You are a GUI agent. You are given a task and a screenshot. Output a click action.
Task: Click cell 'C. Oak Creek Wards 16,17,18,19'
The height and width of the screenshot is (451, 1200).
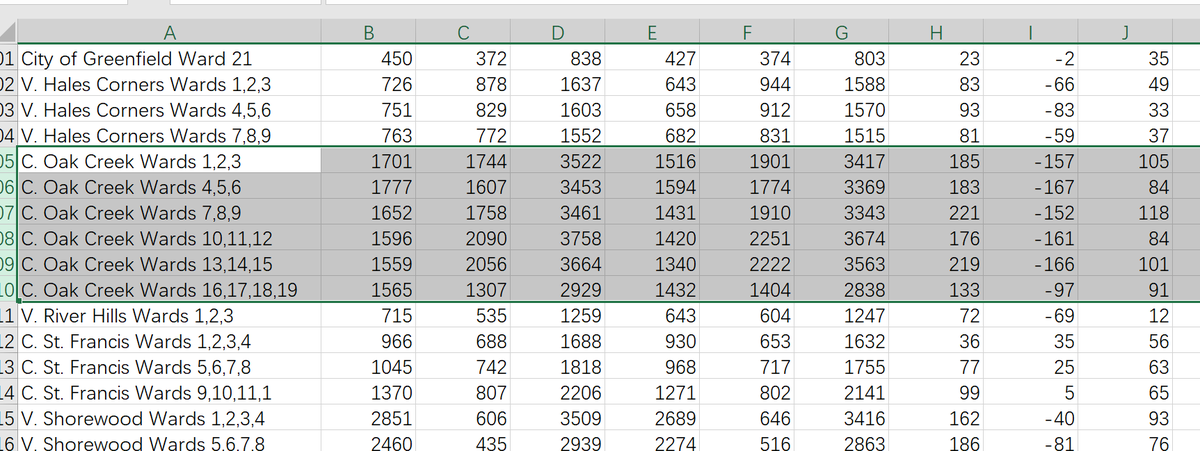pyautogui.click(x=168, y=289)
